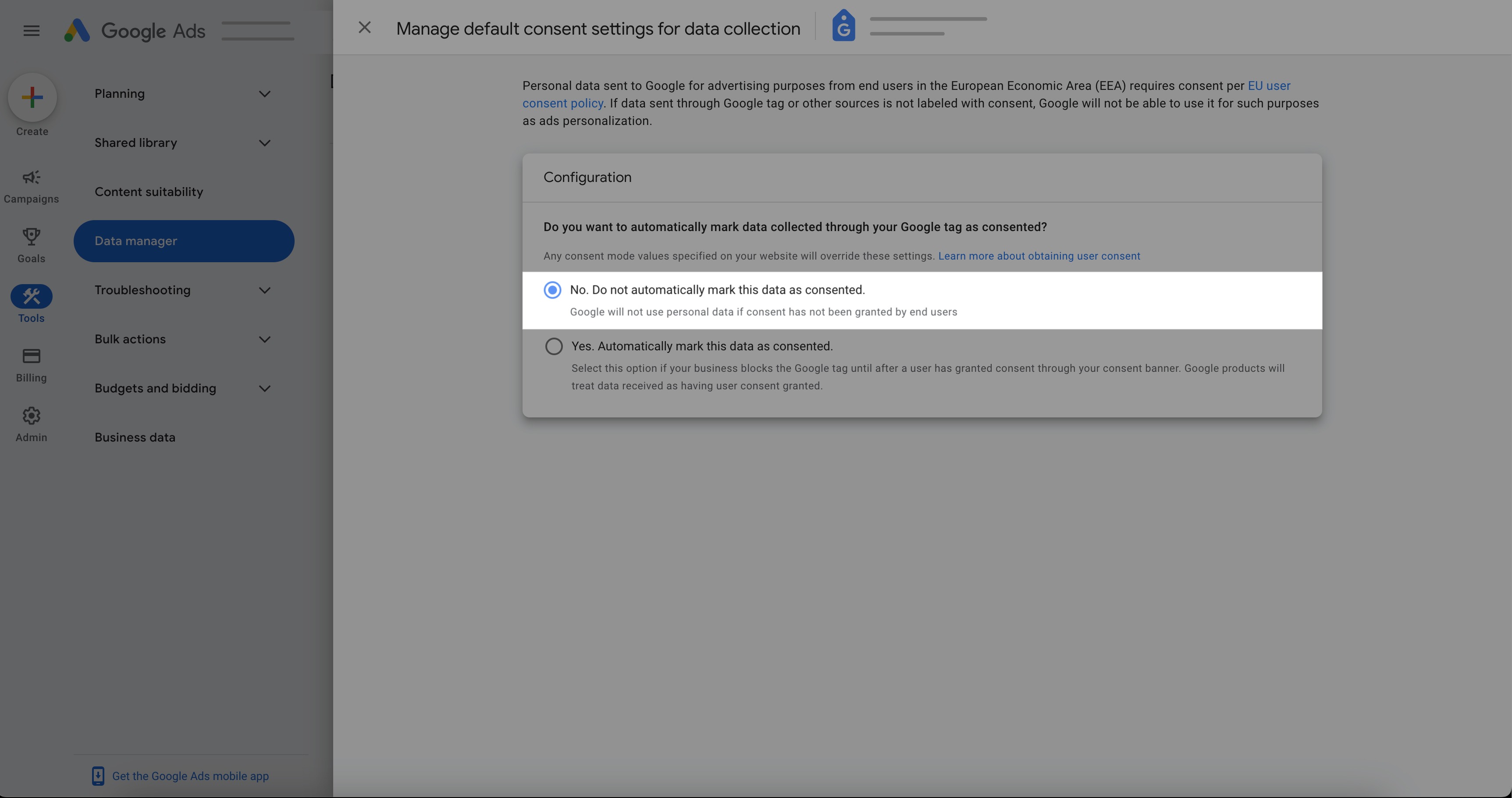This screenshot has width=1512, height=798.
Task: Open the hamburger main menu
Action: click(31, 31)
